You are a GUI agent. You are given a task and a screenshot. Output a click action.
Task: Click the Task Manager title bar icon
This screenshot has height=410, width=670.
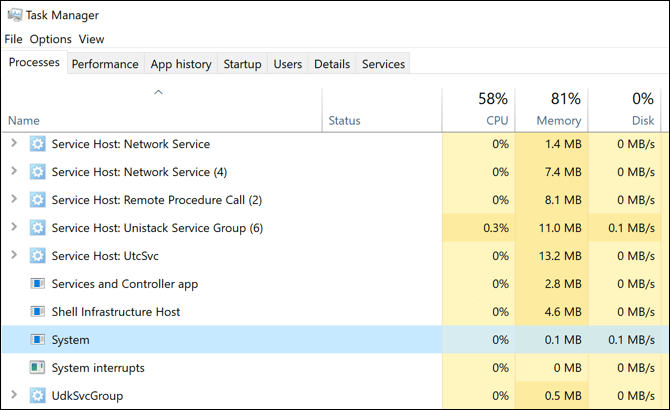pos(13,15)
